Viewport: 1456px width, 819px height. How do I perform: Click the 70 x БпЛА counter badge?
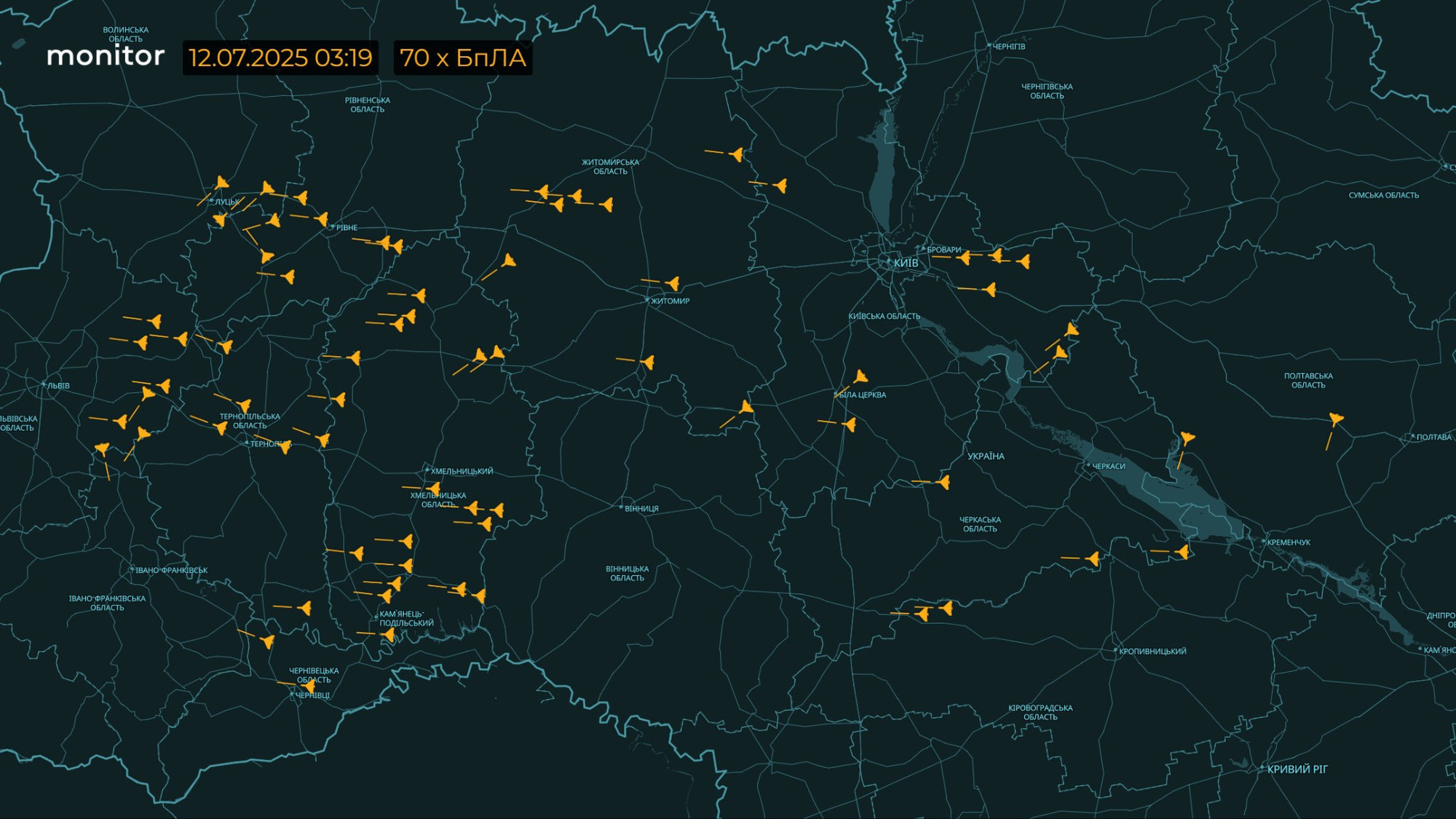[x=463, y=58]
